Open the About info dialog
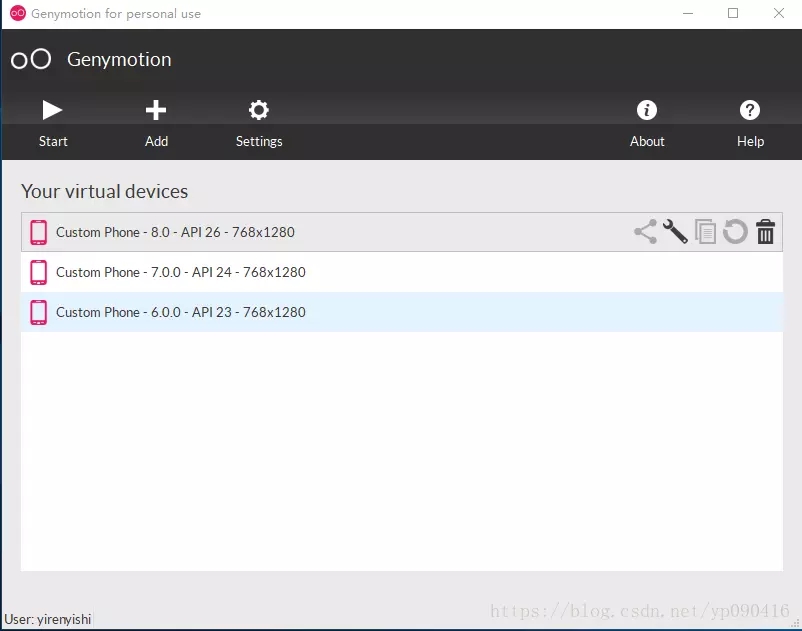 [647, 123]
